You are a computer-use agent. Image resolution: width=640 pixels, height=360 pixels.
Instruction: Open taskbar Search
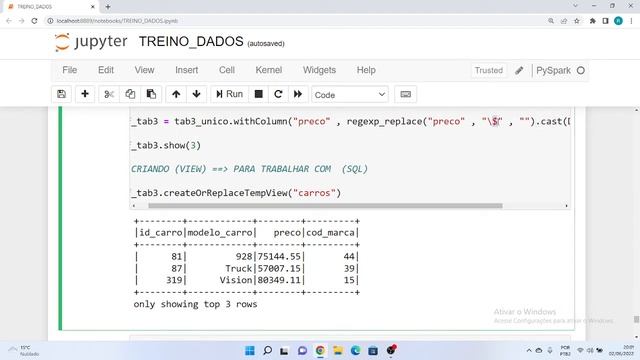pos(267,351)
